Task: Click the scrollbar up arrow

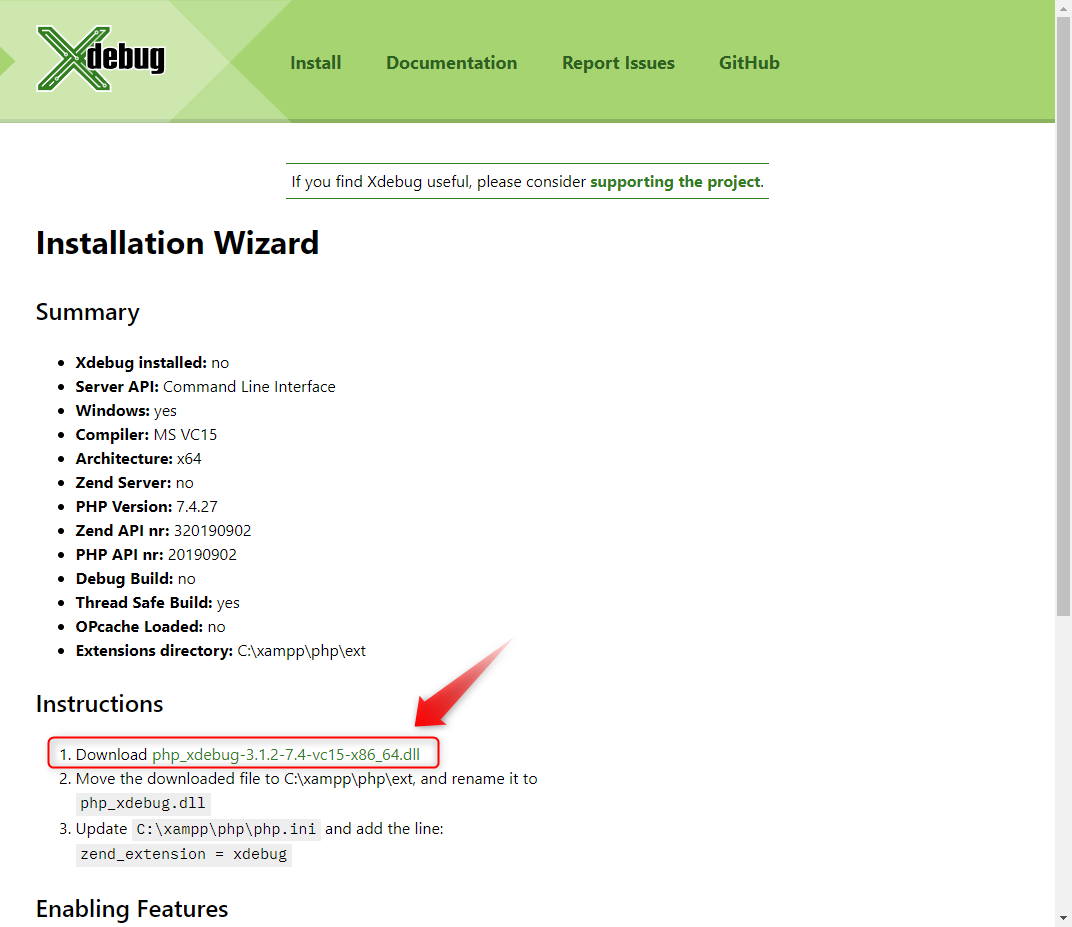Action: [x=1063, y=8]
